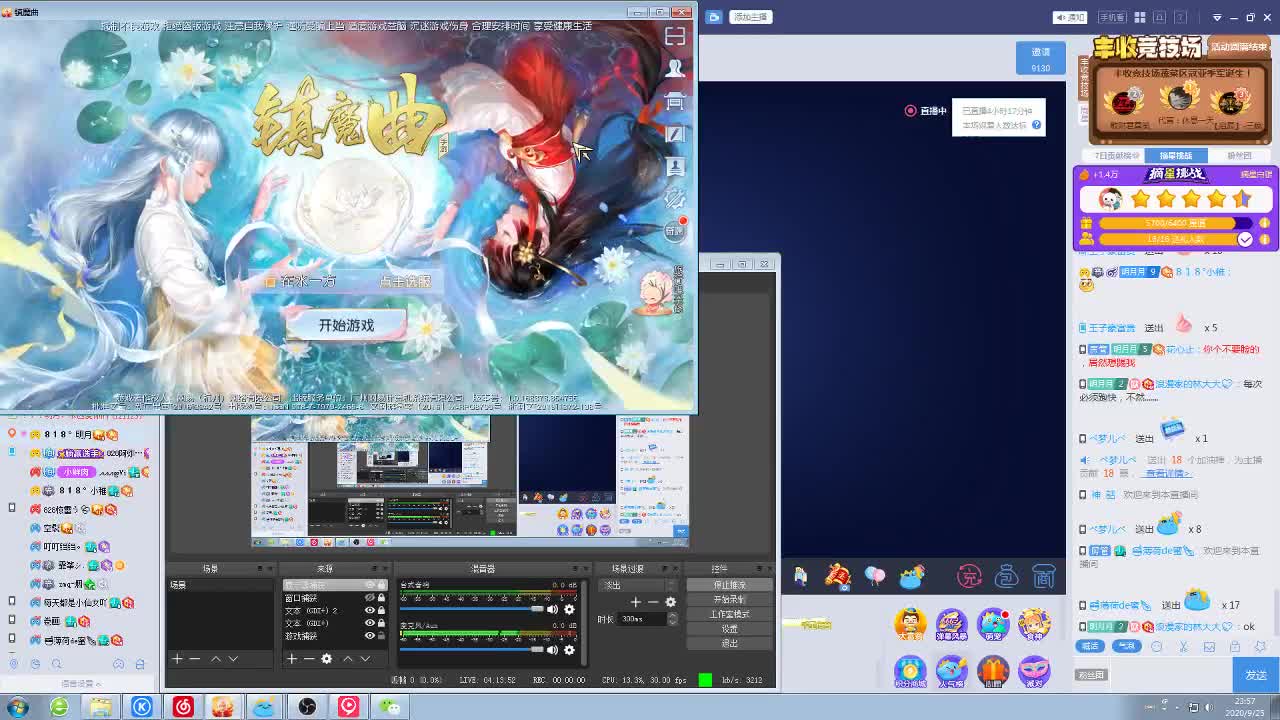Hide the 文本 (GDI+) source
This screenshot has width=1280, height=720.
pos(369,623)
